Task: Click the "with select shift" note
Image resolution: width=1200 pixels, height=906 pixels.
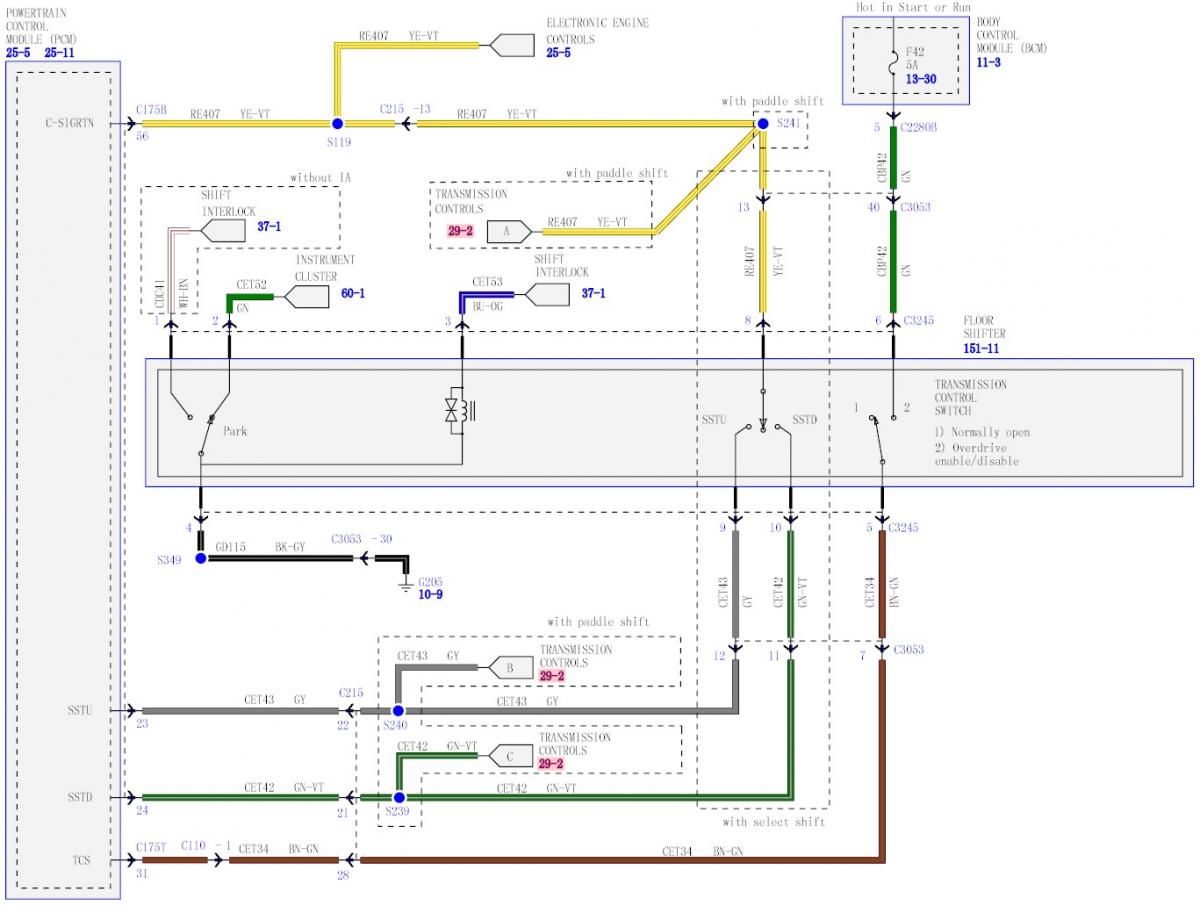Action: (773, 822)
